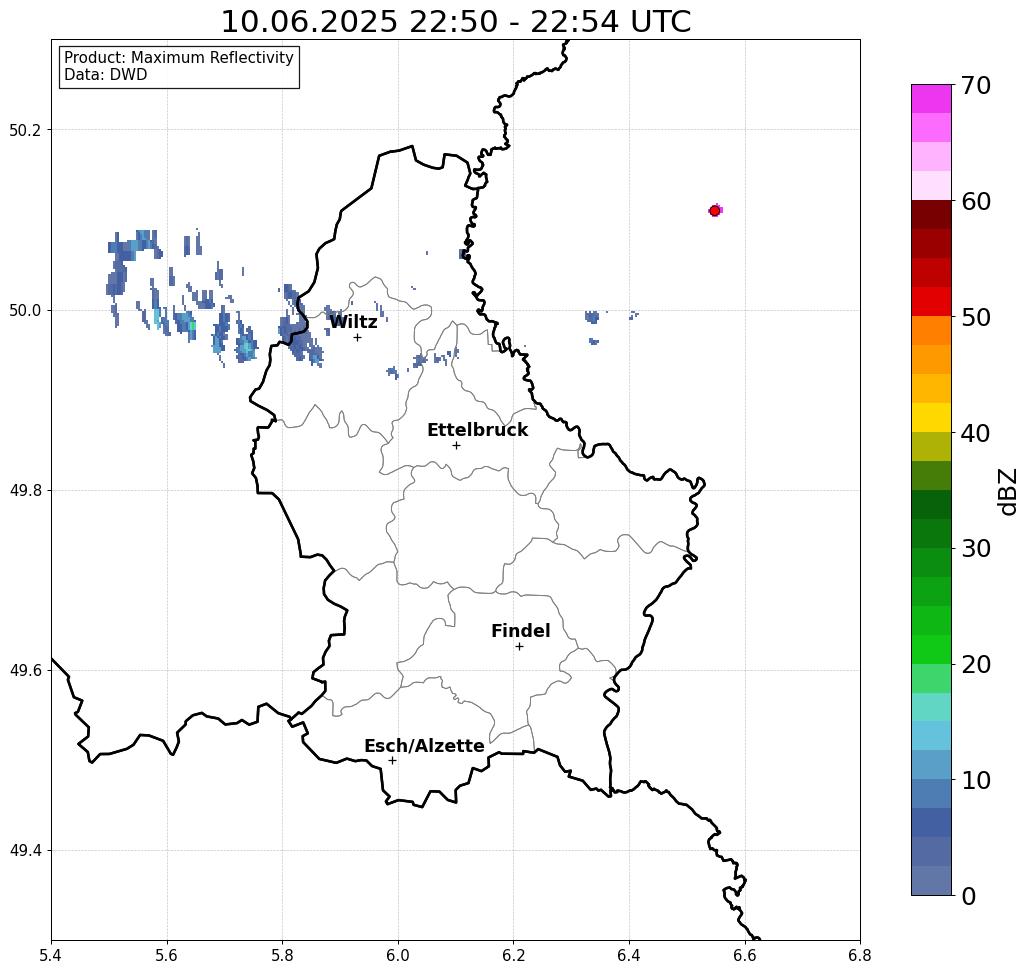Viewport: 1029px width, 973px height.
Task: Click longitude tick label 6.8
Action: click(x=860, y=955)
